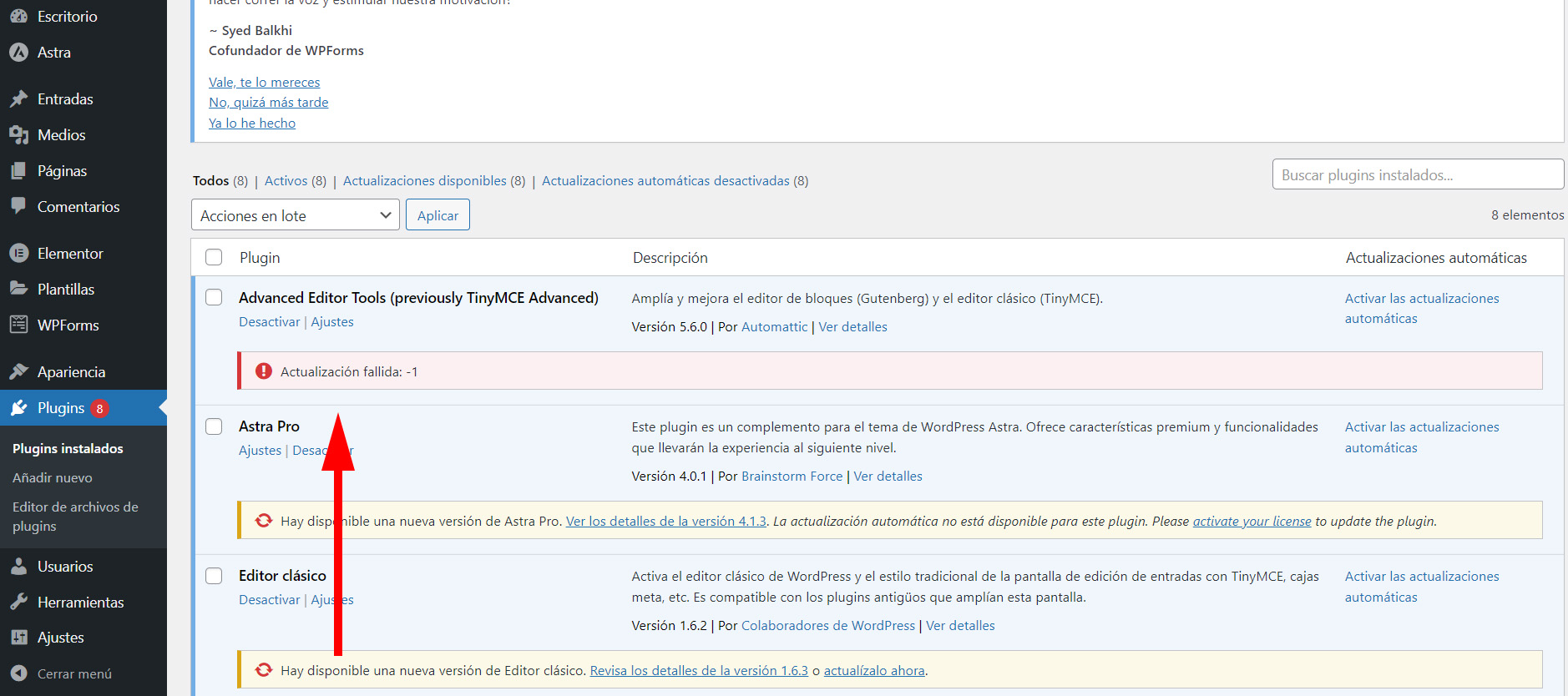
Task: Click the Elementor logo icon
Action: click(18, 253)
